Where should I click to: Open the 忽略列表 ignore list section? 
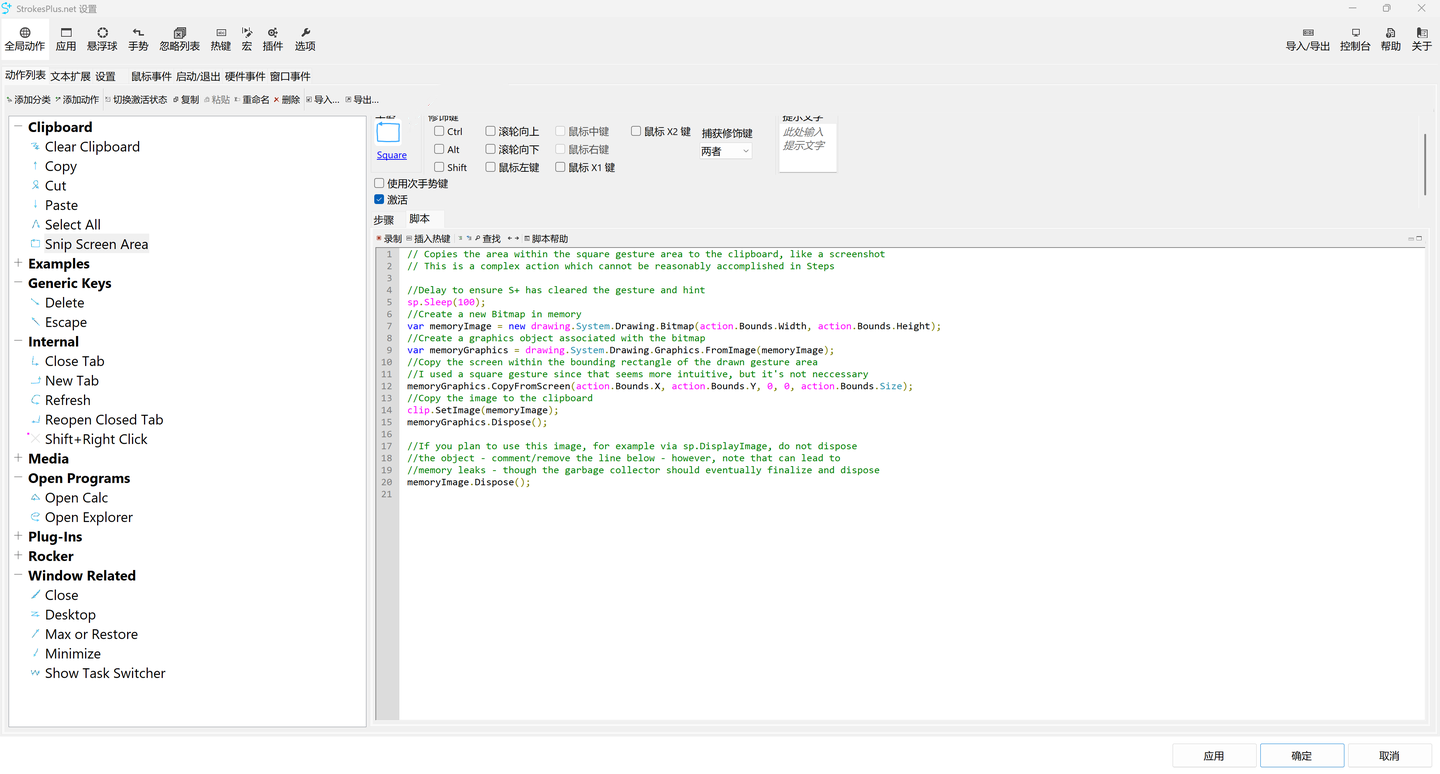pos(180,39)
